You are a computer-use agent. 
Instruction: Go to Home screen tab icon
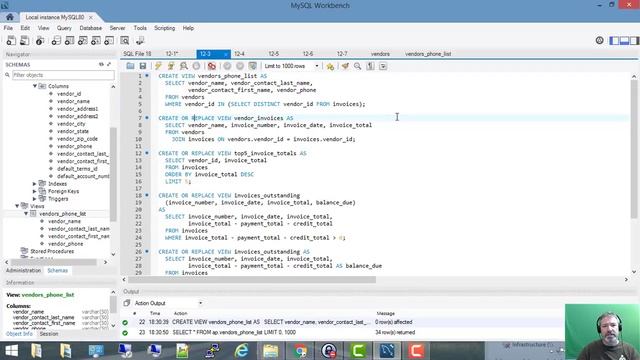[x=10, y=17]
